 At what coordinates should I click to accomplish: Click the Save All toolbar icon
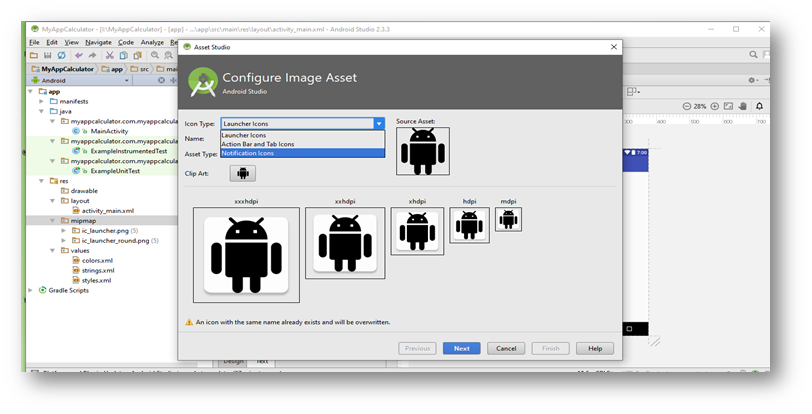pyautogui.click(x=48, y=55)
